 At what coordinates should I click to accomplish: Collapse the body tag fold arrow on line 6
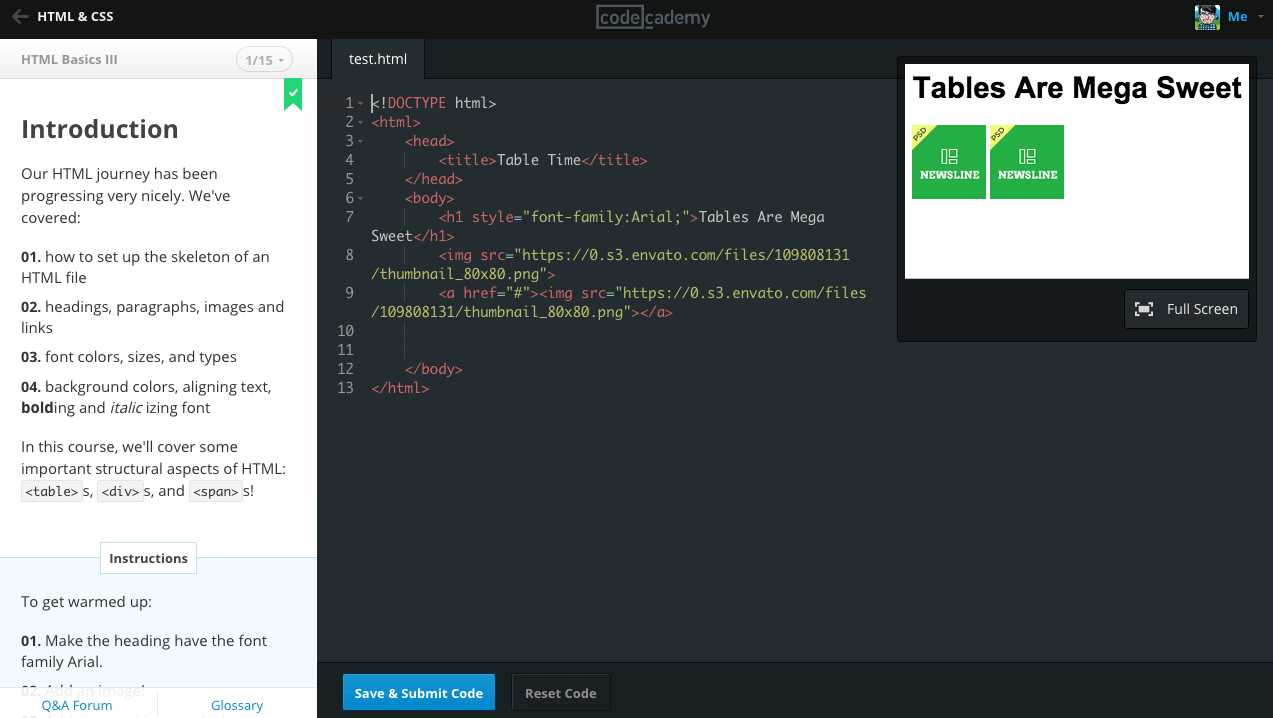[x=361, y=198]
